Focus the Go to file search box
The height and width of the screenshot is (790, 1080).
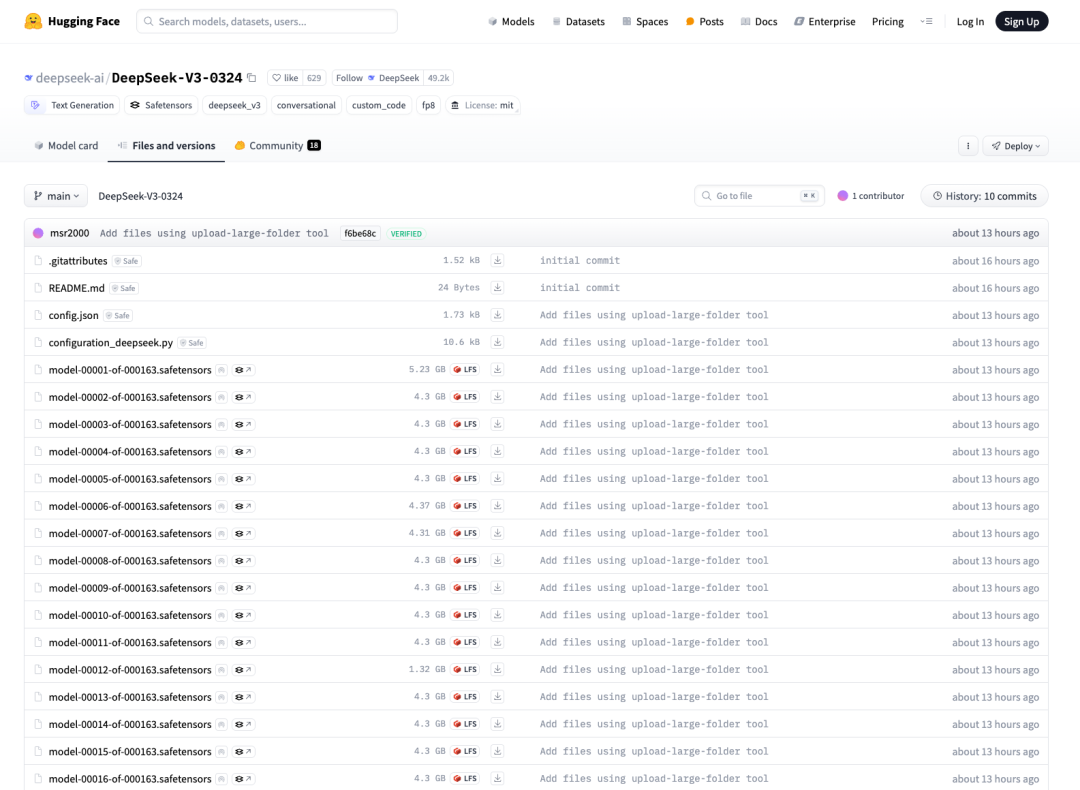(x=759, y=196)
